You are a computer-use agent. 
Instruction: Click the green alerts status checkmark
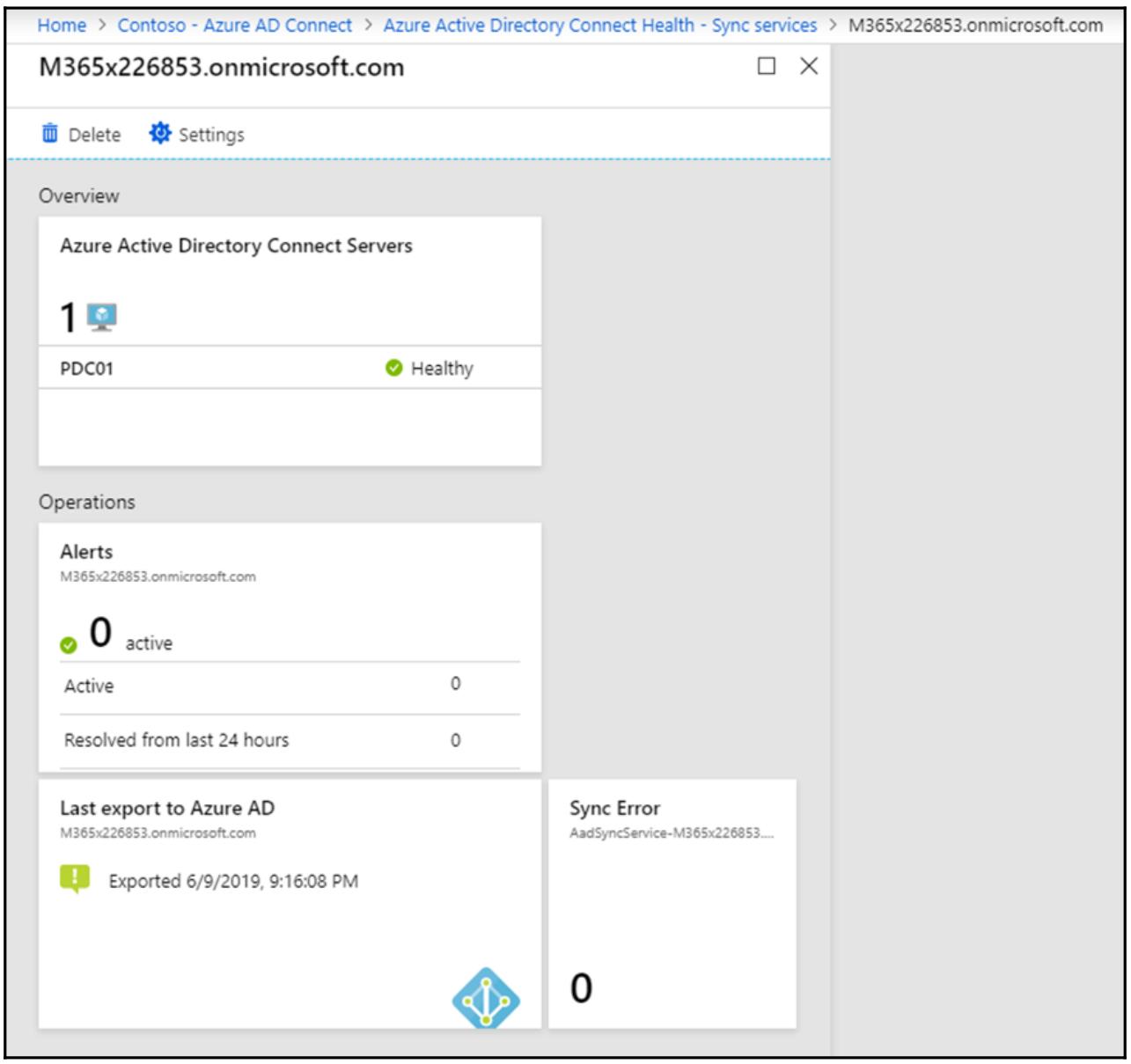tap(69, 645)
